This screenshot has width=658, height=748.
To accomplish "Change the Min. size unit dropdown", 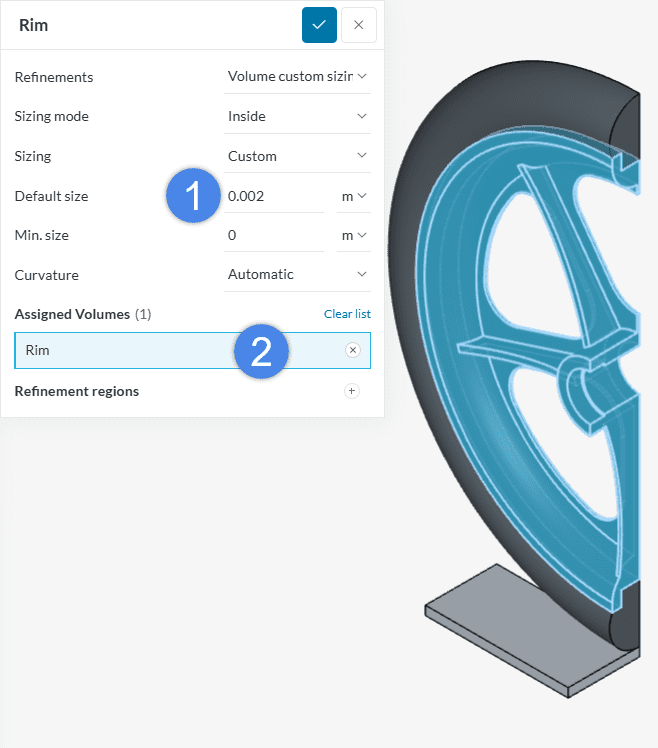I will pyautogui.click(x=354, y=235).
